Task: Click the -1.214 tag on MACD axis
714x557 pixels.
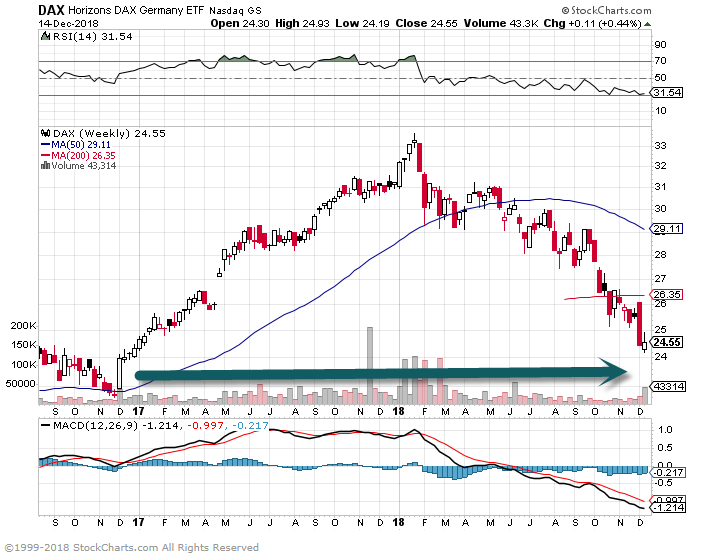Action: (668, 507)
